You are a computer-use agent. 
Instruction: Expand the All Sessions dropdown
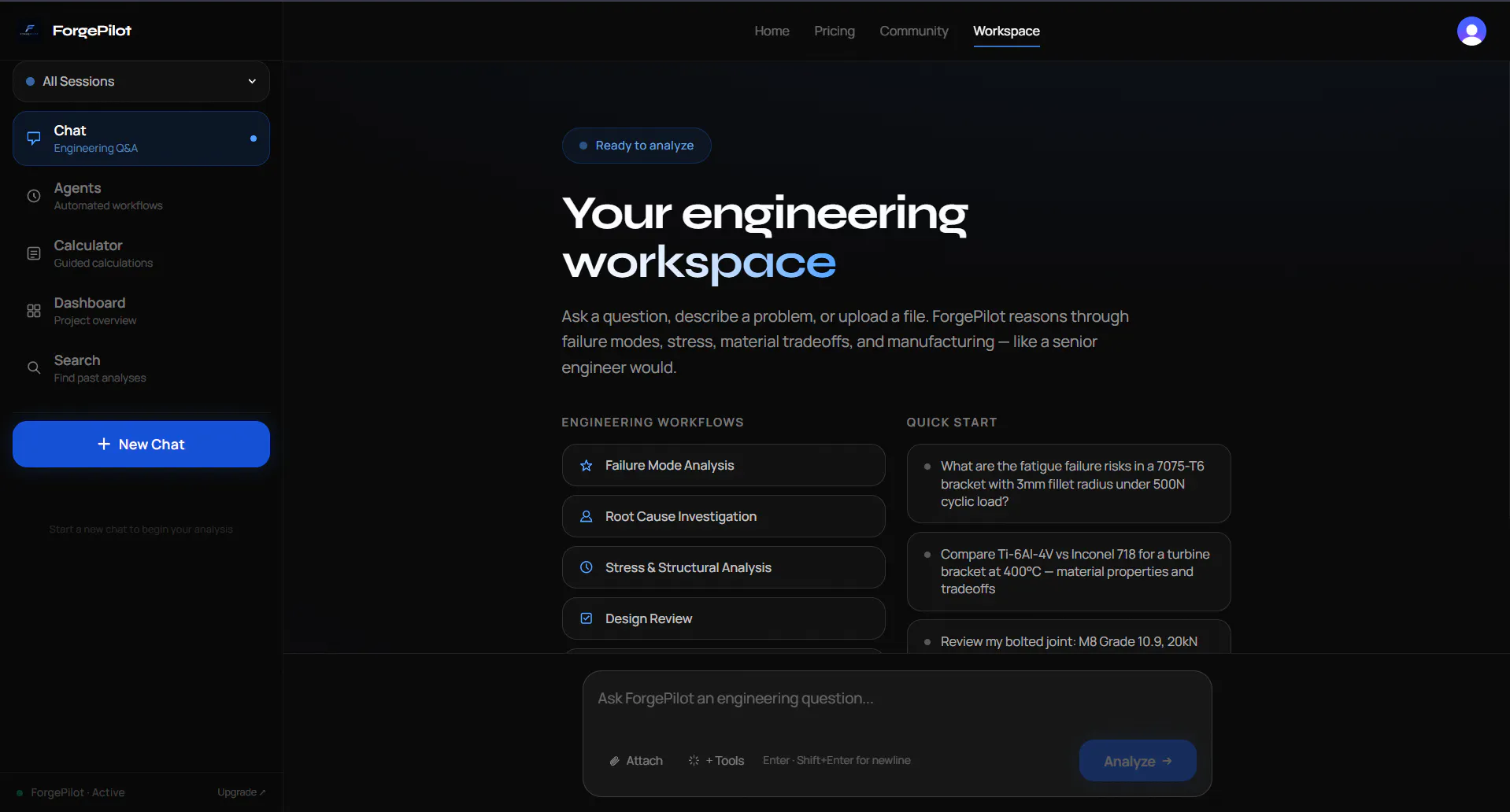coord(141,81)
